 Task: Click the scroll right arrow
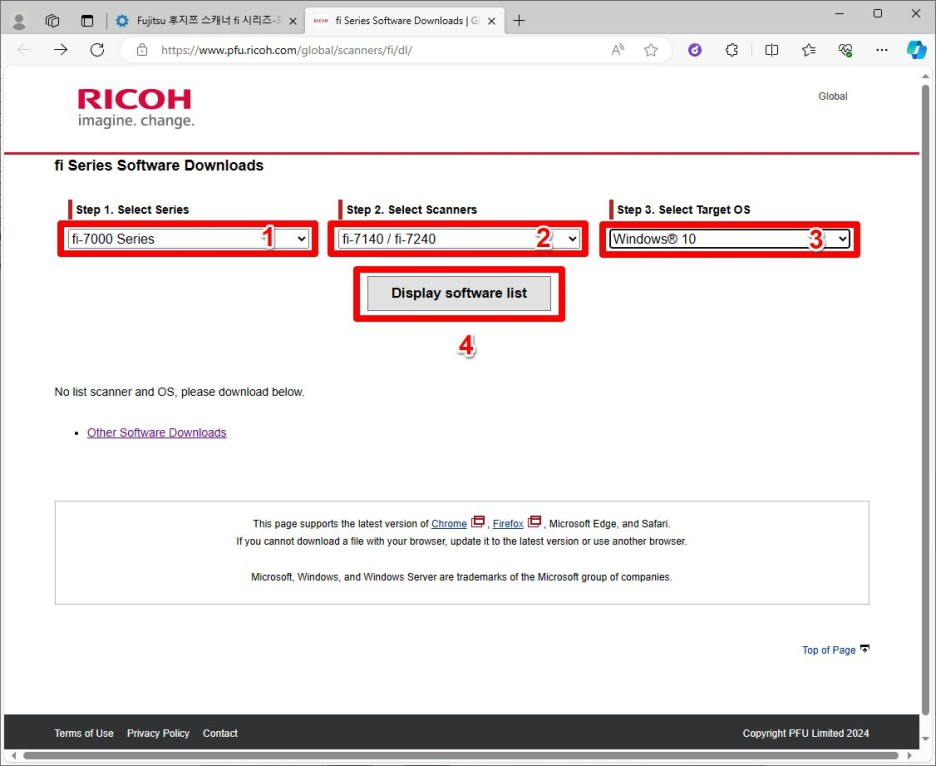coord(910,756)
